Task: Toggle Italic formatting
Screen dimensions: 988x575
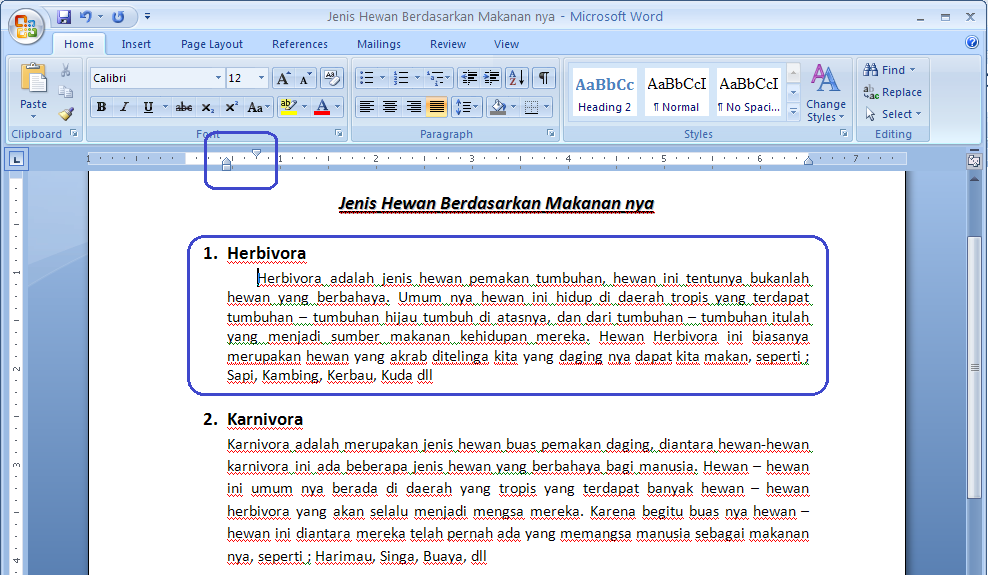Action: (124, 107)
